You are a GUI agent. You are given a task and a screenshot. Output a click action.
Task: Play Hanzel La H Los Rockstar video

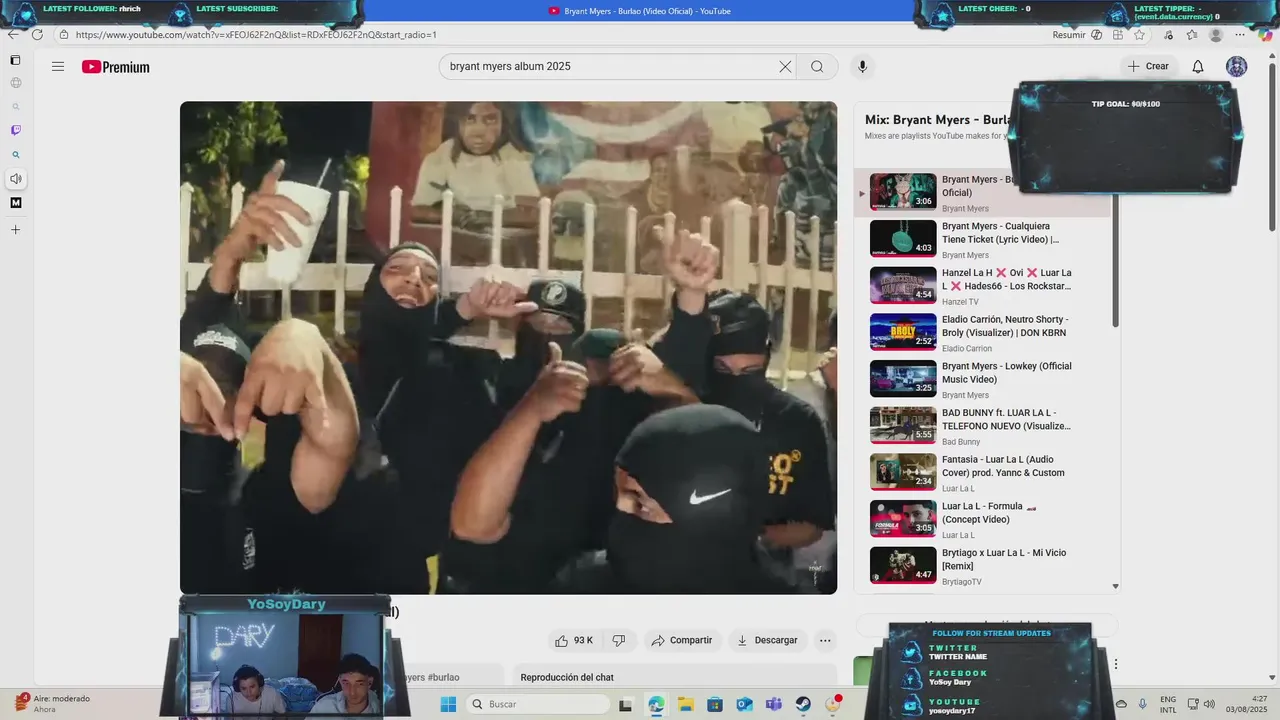(x=982, y=287)
